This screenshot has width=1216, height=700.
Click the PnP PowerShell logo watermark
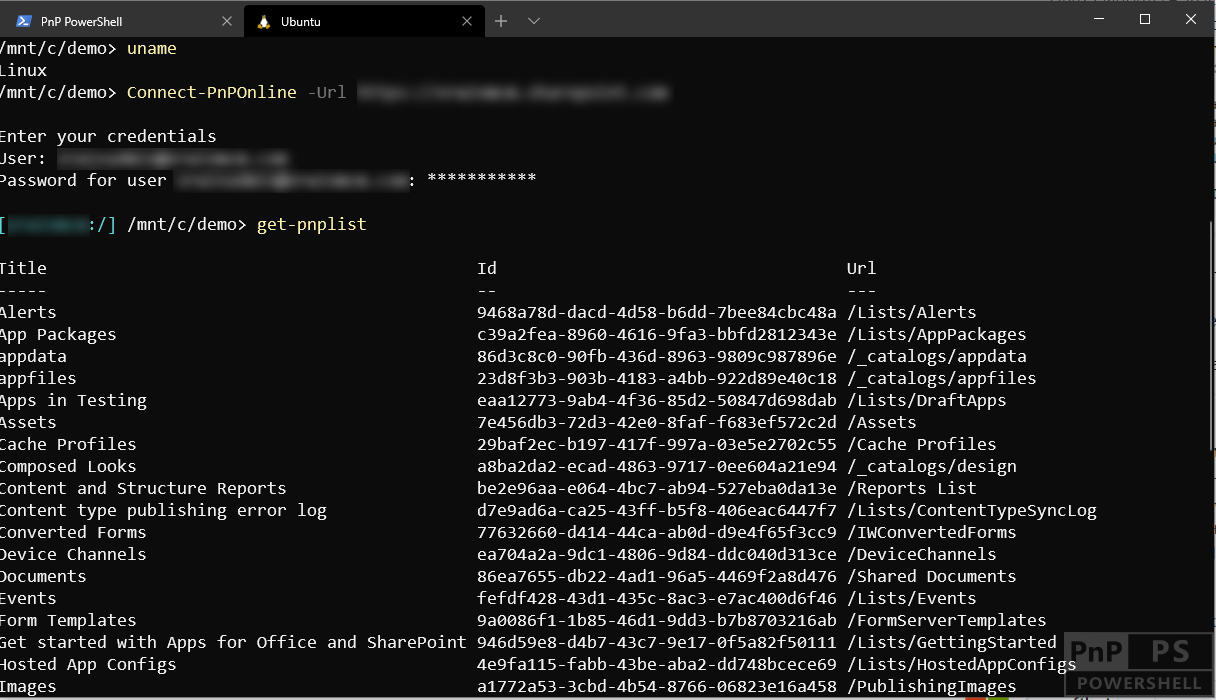[1139, 664]
